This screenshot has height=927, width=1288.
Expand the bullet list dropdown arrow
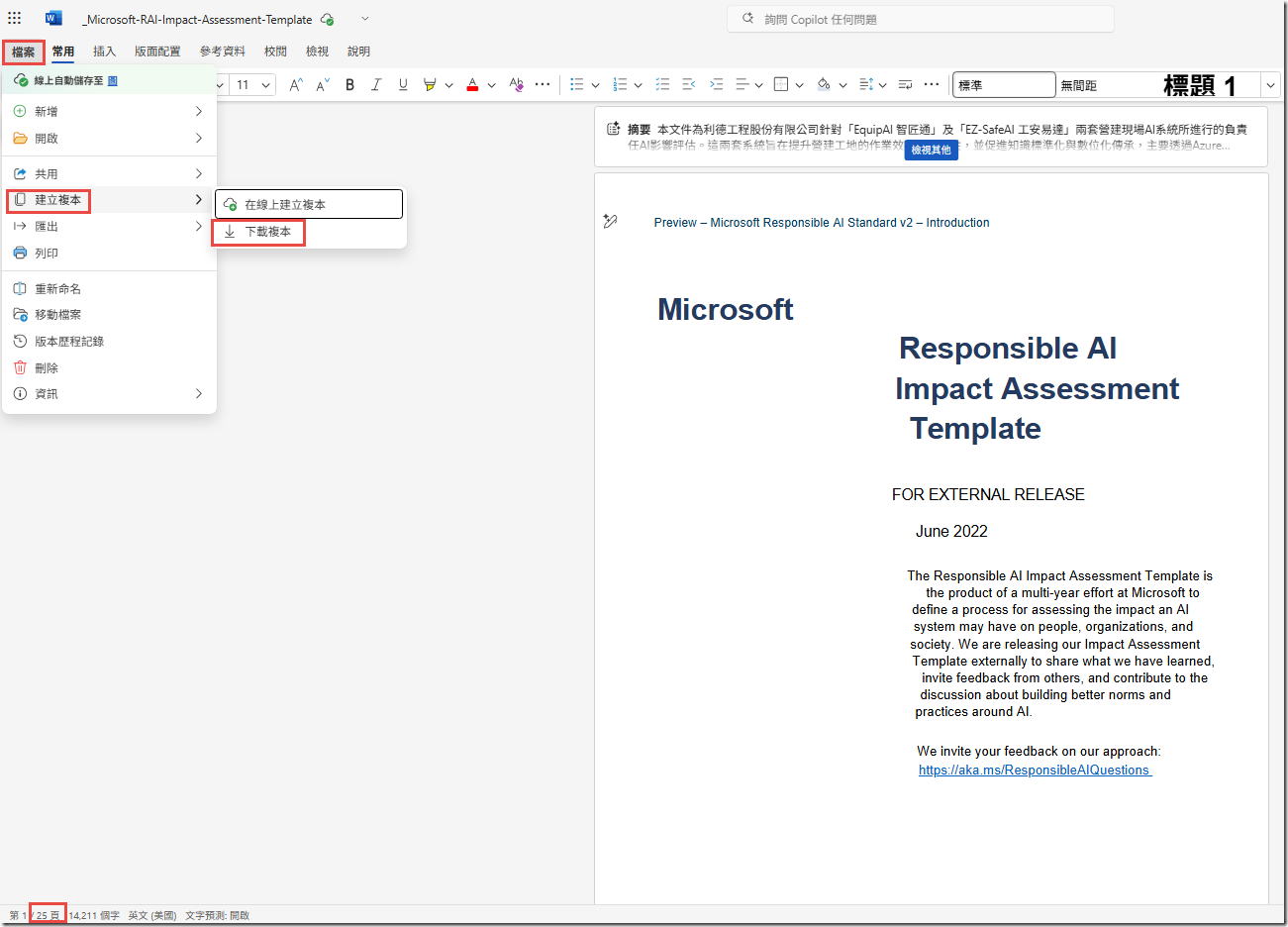click(x=595, y=85)
